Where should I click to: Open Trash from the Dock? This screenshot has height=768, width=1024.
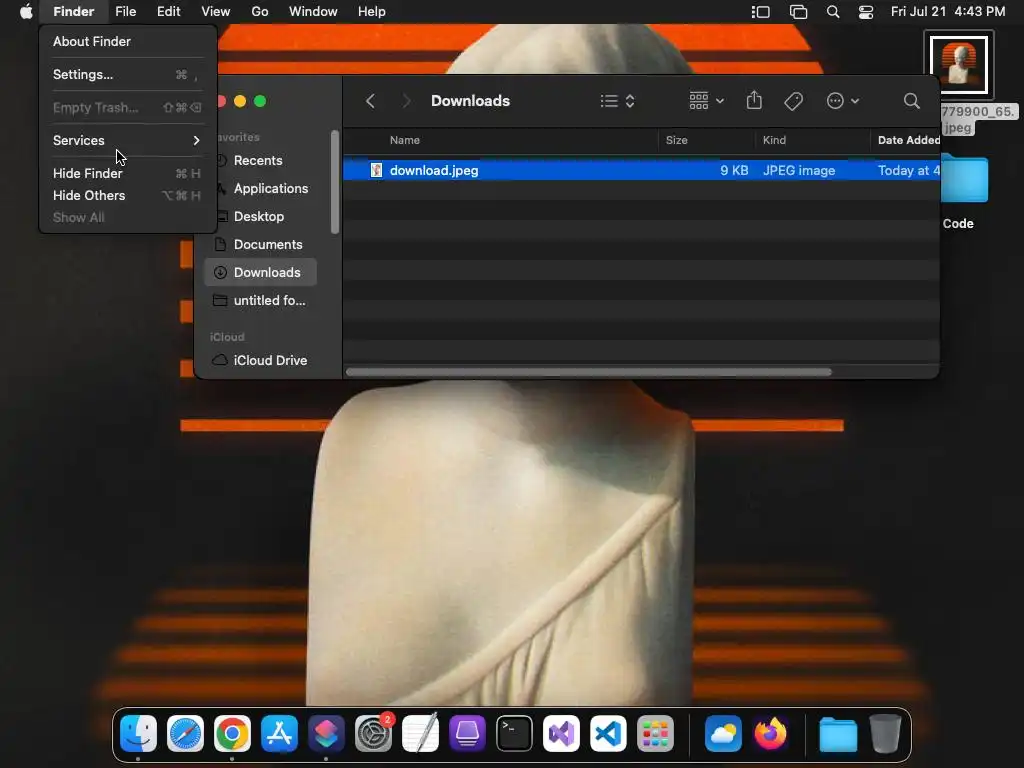tap(886, 733)
